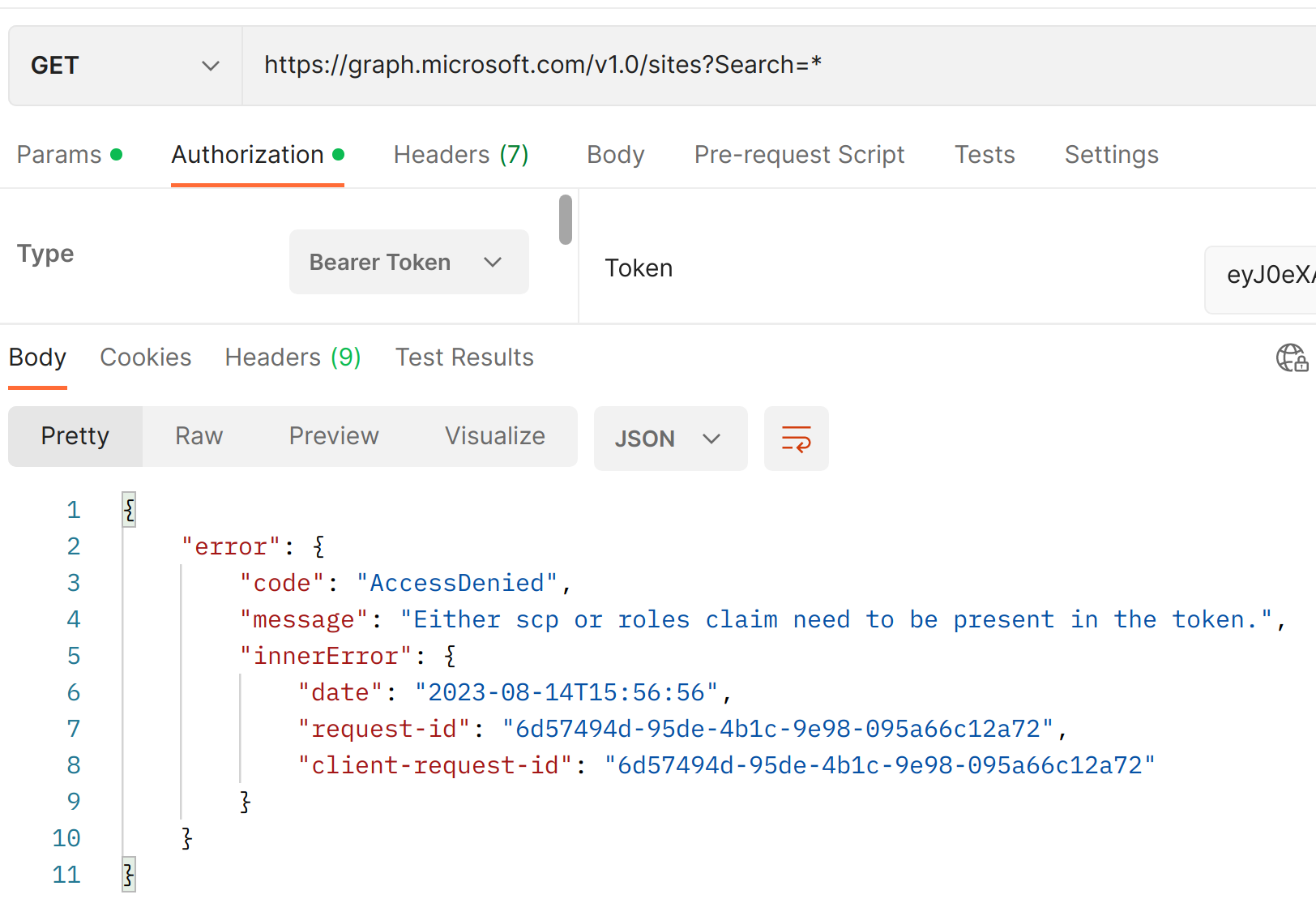
Task: Click the "request-id" key on line 7
Action: point(384,729)
